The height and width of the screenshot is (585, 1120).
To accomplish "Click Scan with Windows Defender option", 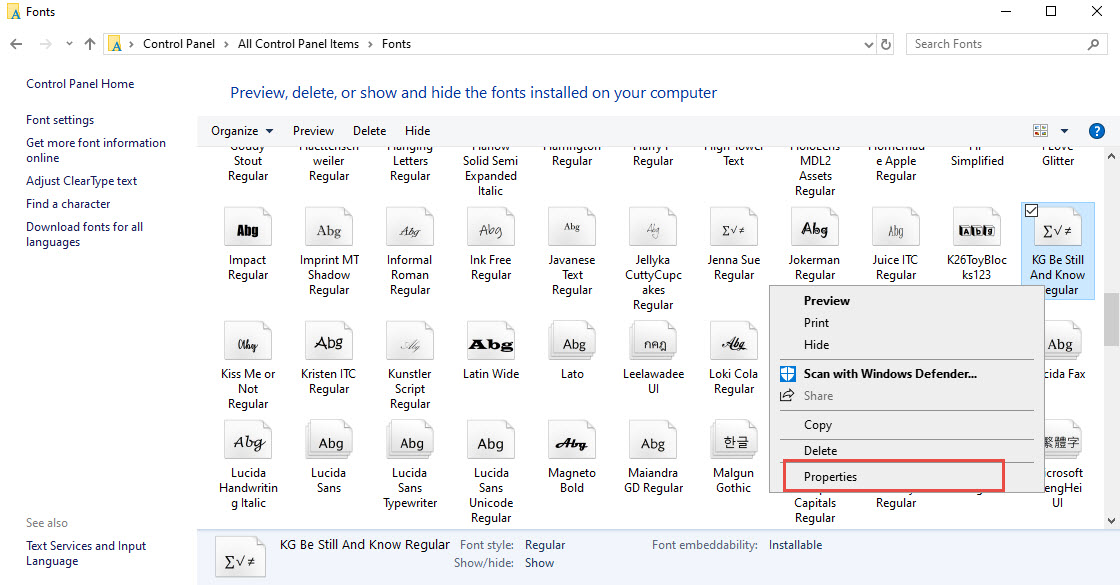I will tap(889, 374).
